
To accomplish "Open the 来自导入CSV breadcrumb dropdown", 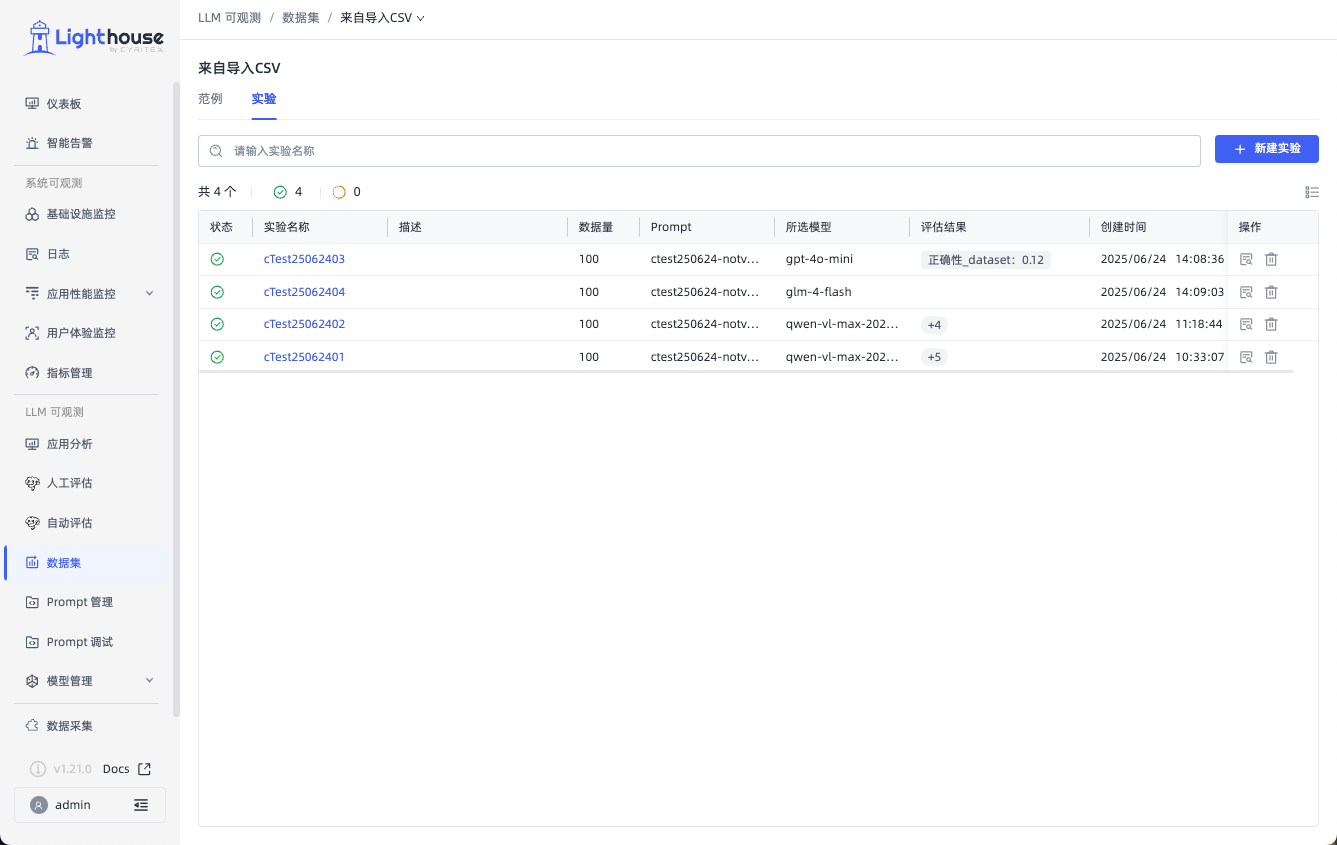I will [x=382, y=18].
